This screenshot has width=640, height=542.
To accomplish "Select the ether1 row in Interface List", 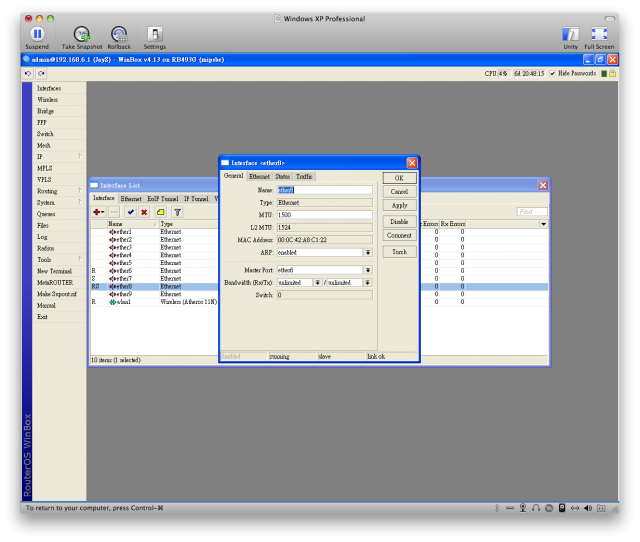I will click(155, 232).
